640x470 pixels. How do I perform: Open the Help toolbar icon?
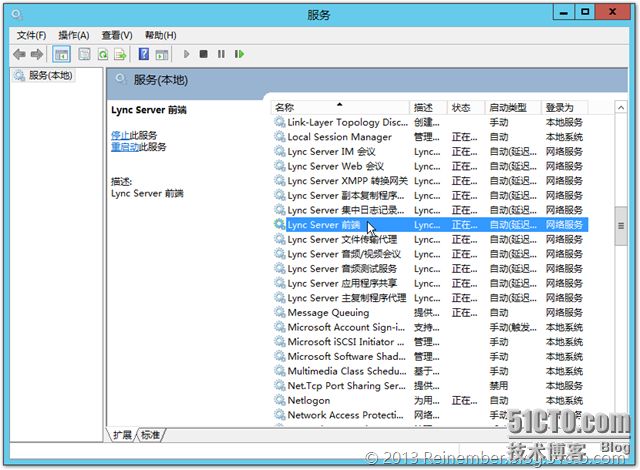pos(144,54)
